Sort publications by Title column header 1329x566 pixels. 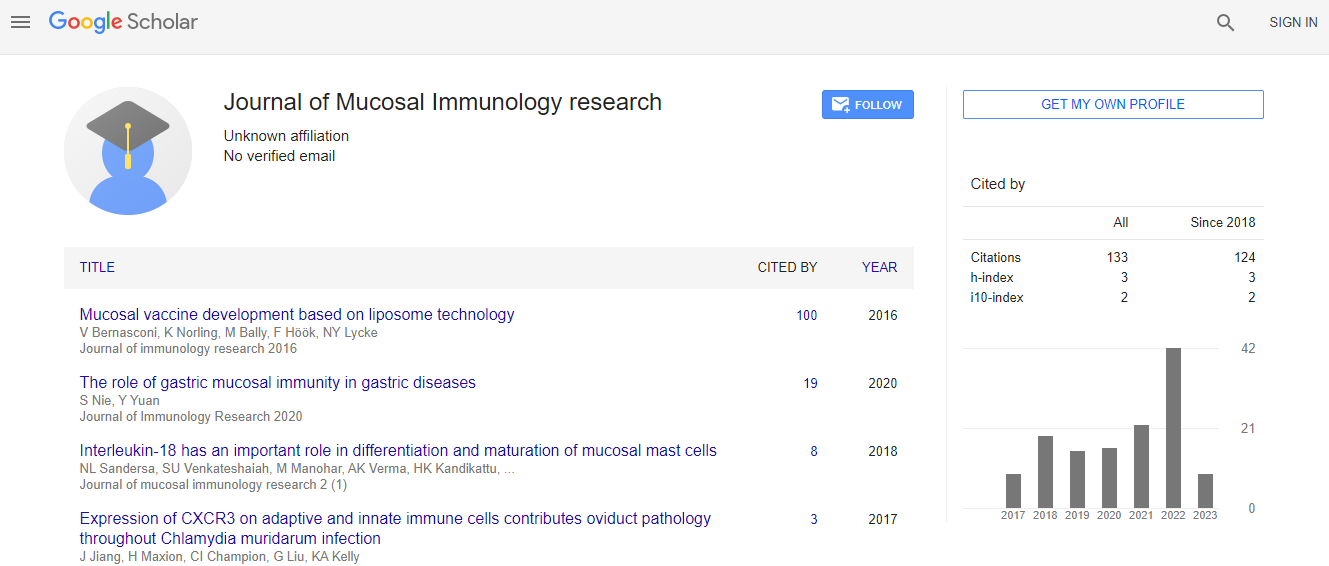[97, 267]
